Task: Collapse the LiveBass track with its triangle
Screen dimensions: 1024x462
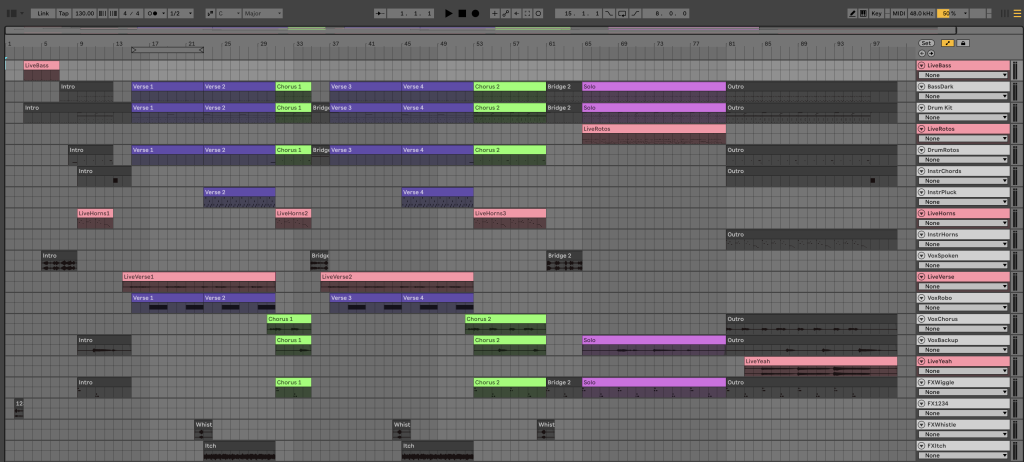Action: pyautogui.click(x=920, y=66)
